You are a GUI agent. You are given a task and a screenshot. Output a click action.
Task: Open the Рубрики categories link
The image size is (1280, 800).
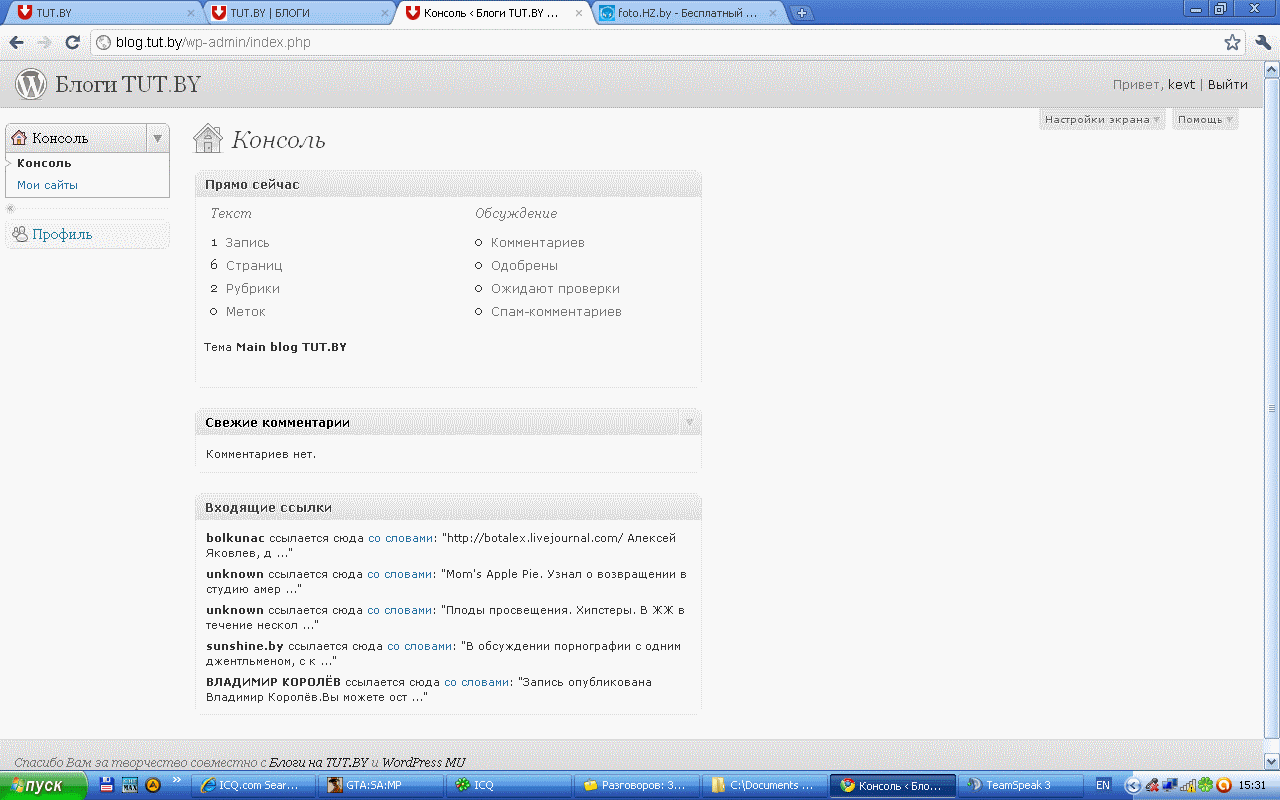pos(253,288)
